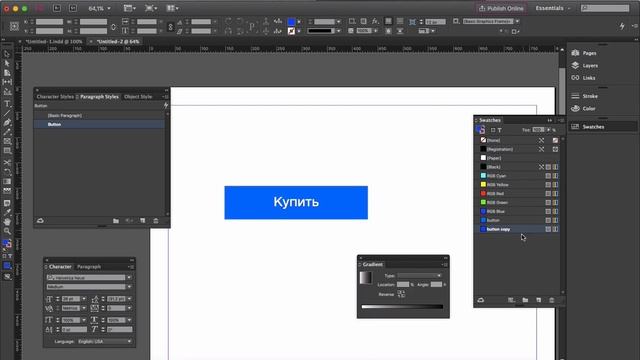Create new swatch in Swatches panel
Viewport: 640px width, 360px height.
tap(538, 300)
